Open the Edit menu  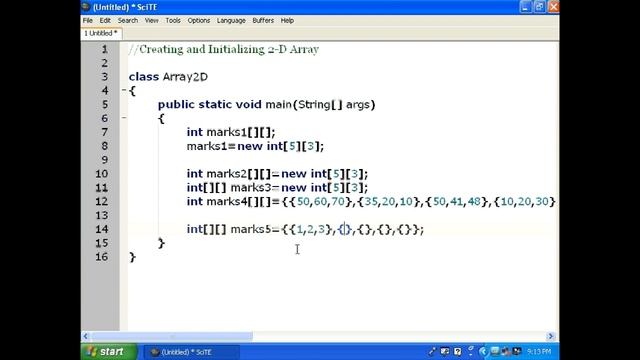105,20
